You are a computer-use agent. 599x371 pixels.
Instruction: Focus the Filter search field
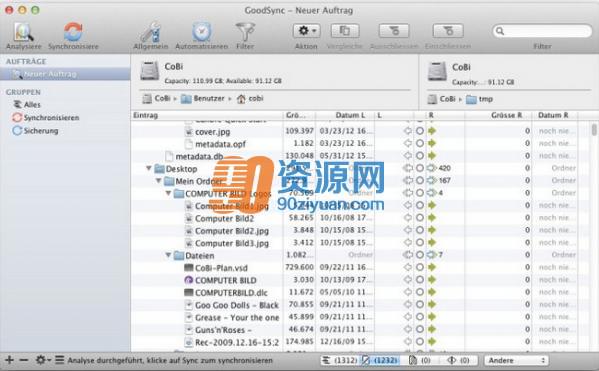pyautogui.click(x=542, y=31)
